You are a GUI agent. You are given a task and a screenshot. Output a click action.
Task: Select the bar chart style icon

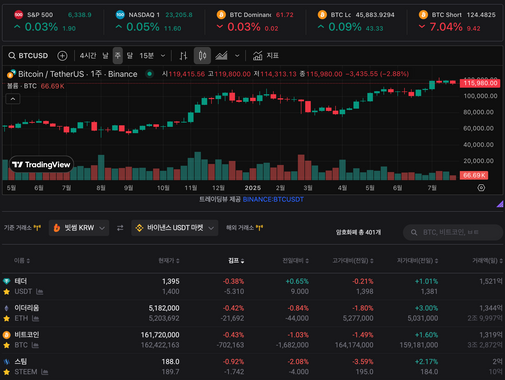coord(183,56)
